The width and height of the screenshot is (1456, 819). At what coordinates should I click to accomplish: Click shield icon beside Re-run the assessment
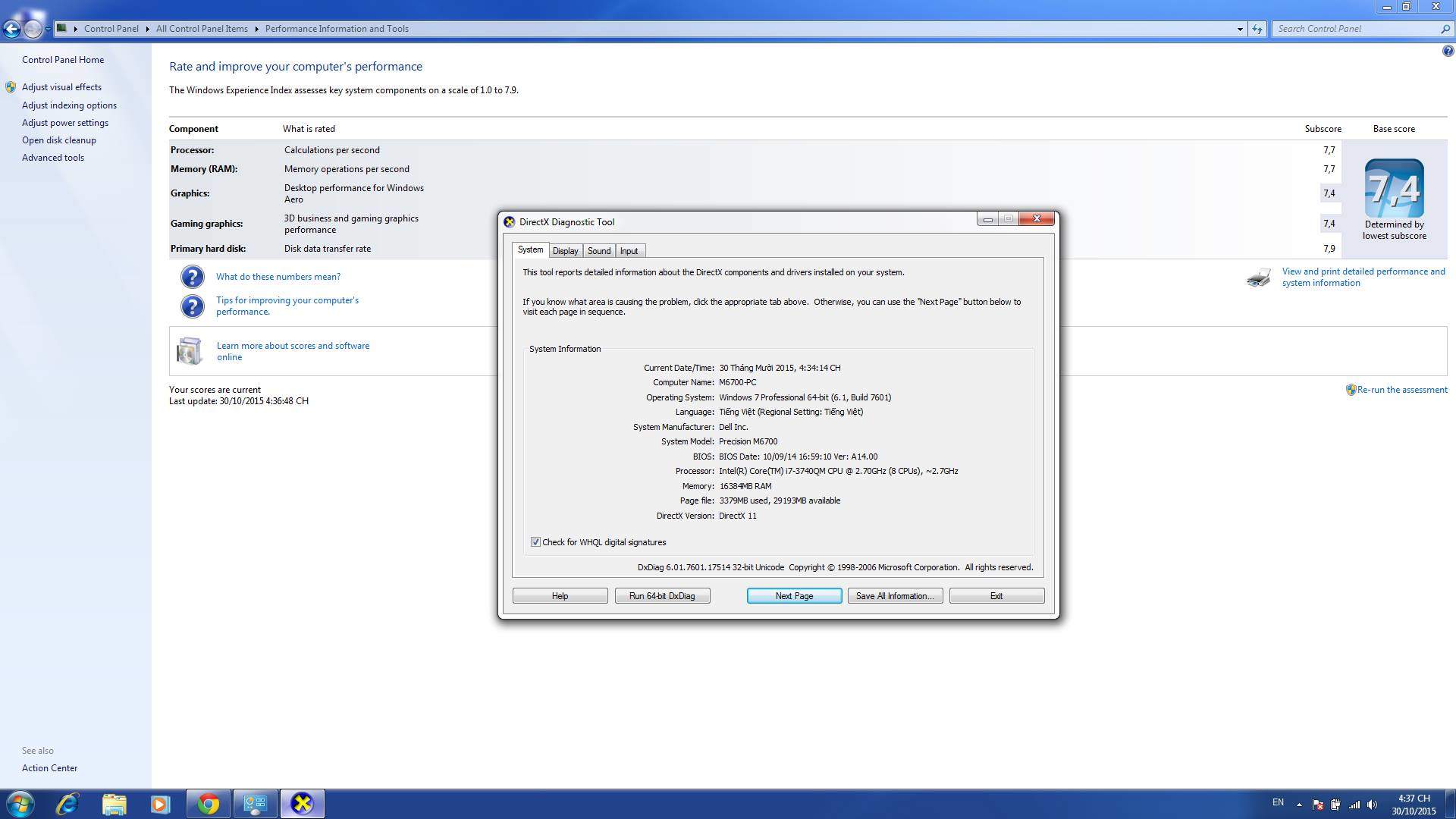[x=1351, y=390]
